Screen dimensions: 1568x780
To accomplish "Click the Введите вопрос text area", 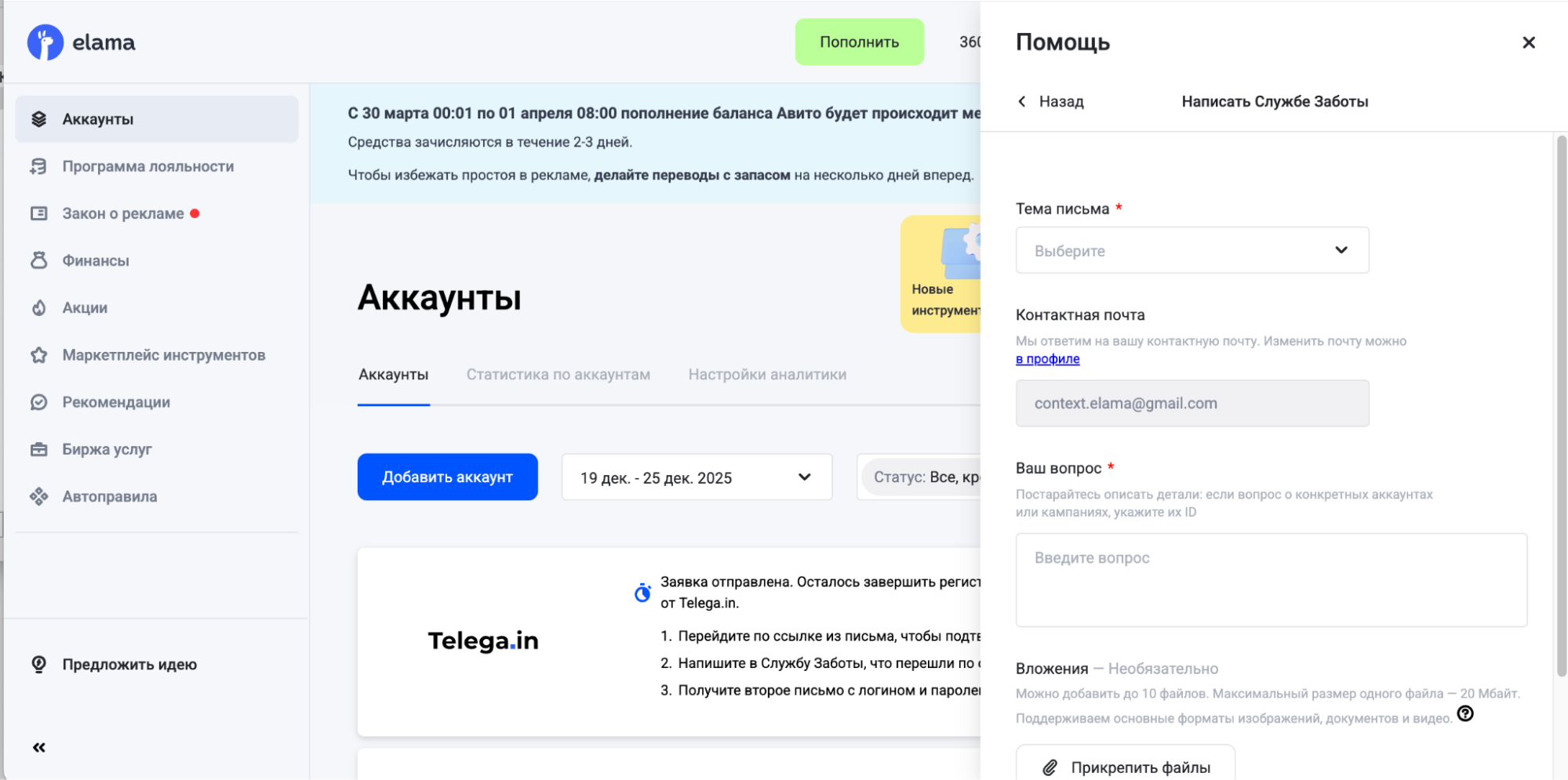I will click(1270, 580).
